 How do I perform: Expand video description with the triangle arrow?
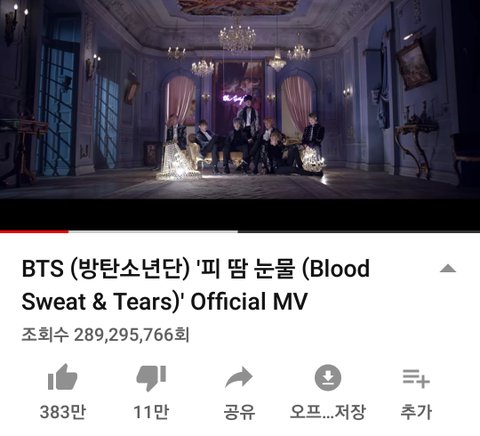coord(448,268)
